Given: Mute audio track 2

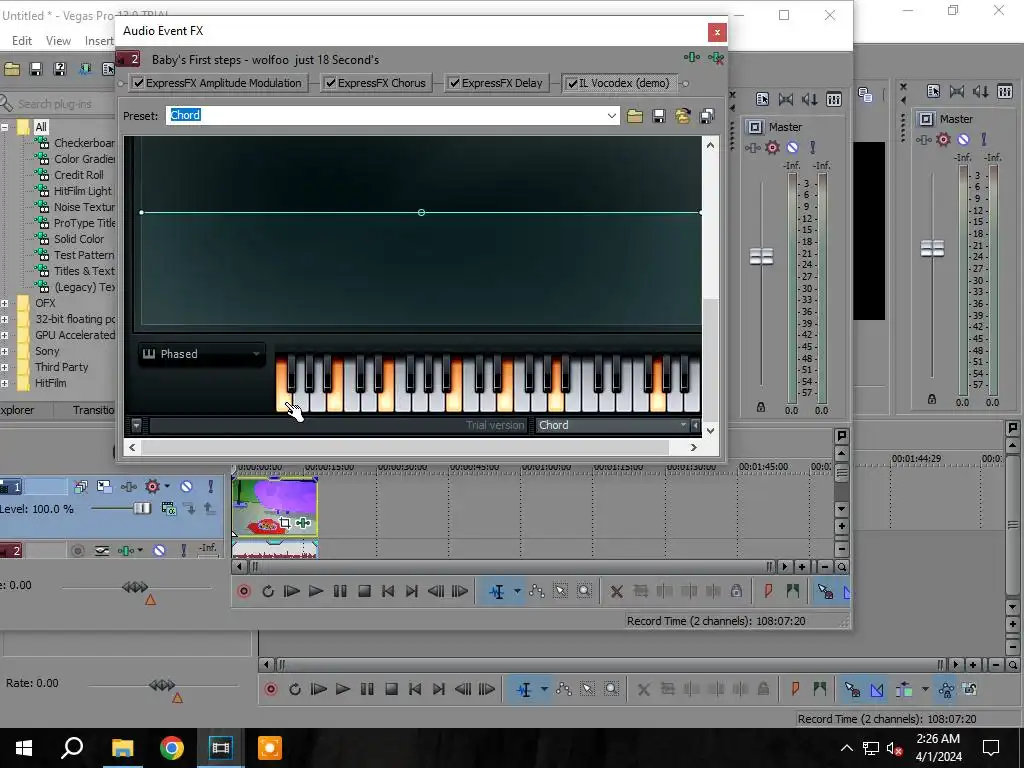Looking at the screenshot, I should click(x=159, y=551).
